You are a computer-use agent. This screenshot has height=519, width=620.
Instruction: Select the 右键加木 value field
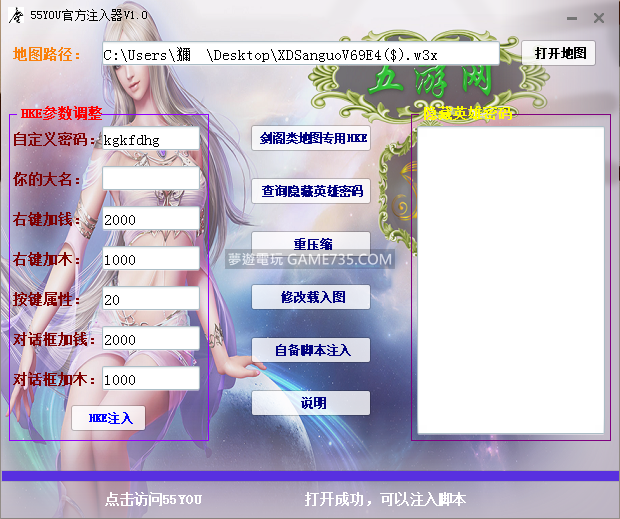pyautogui.click(x=151, y=259)
